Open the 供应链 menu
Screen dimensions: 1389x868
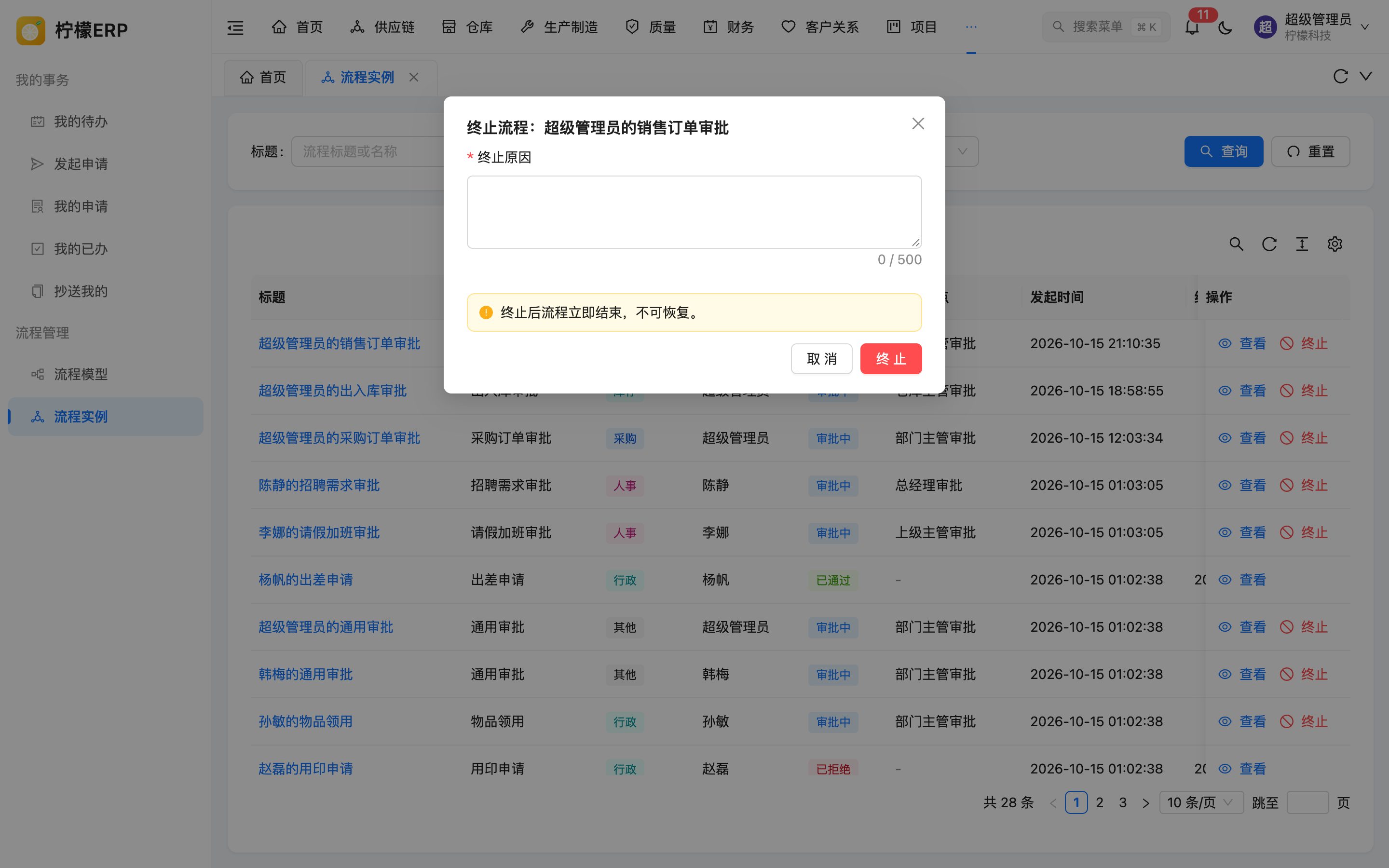tap(382, 27)
